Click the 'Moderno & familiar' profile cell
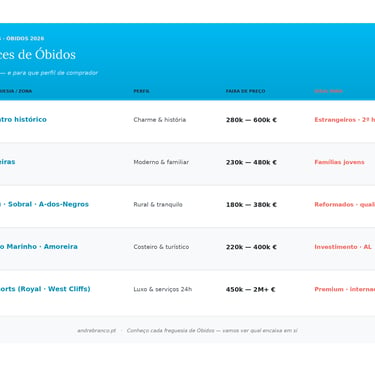 tap(161, 162)
